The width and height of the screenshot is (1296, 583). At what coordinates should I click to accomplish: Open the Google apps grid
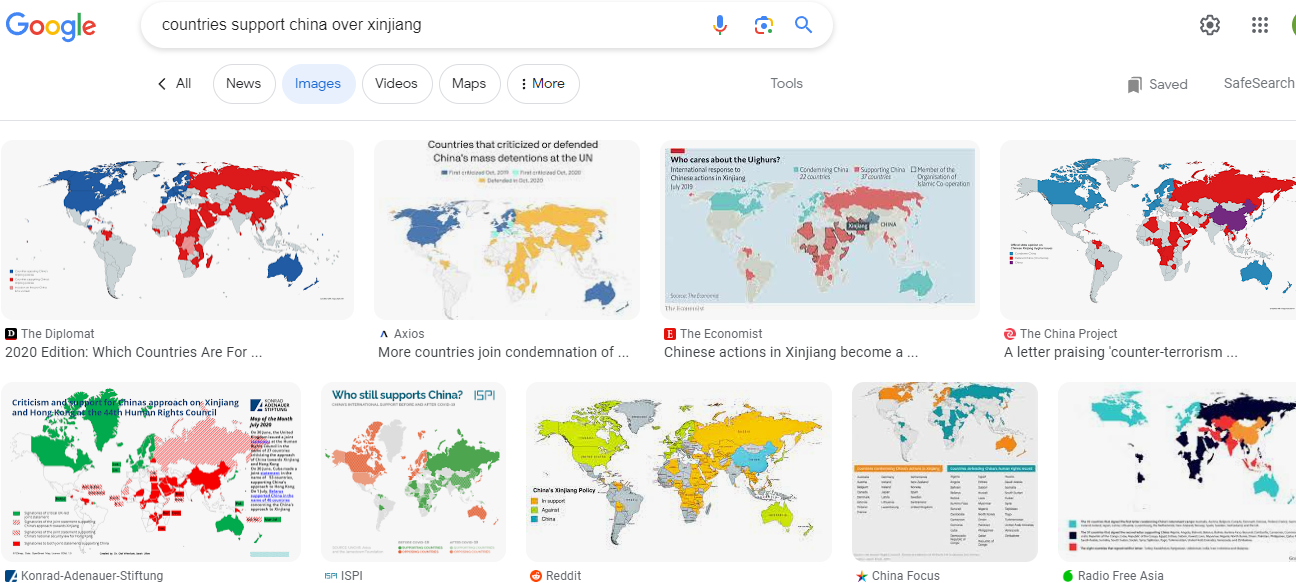click(1260, 25)
